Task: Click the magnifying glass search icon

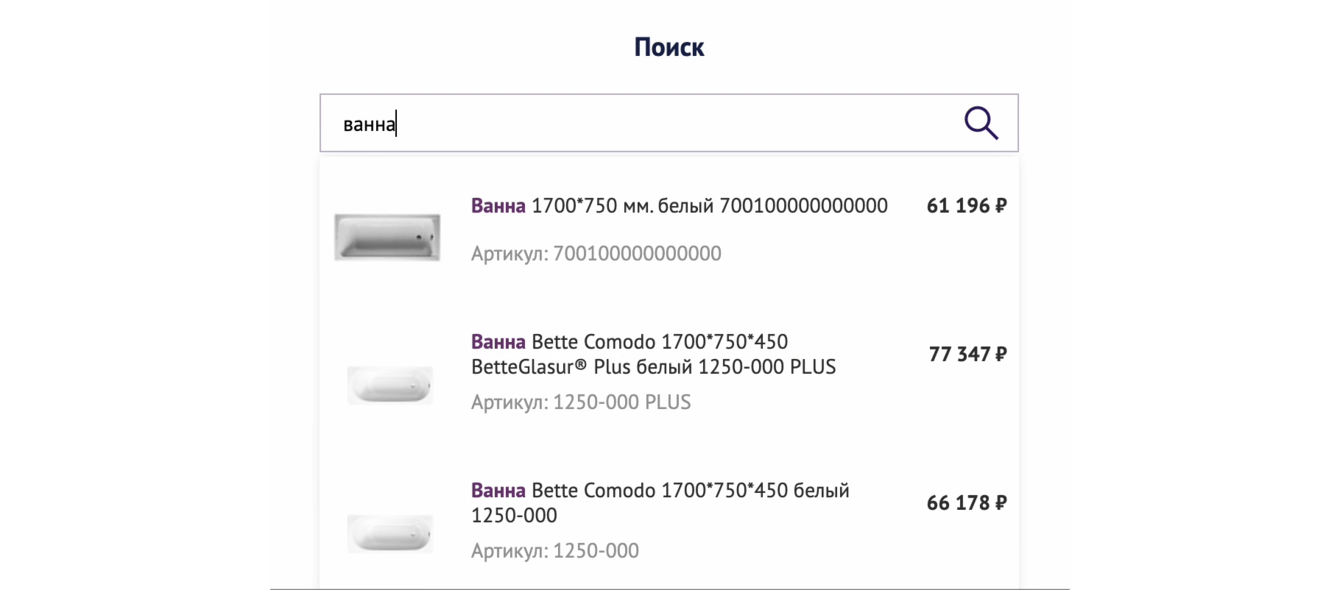Action: tap(981, 123)
